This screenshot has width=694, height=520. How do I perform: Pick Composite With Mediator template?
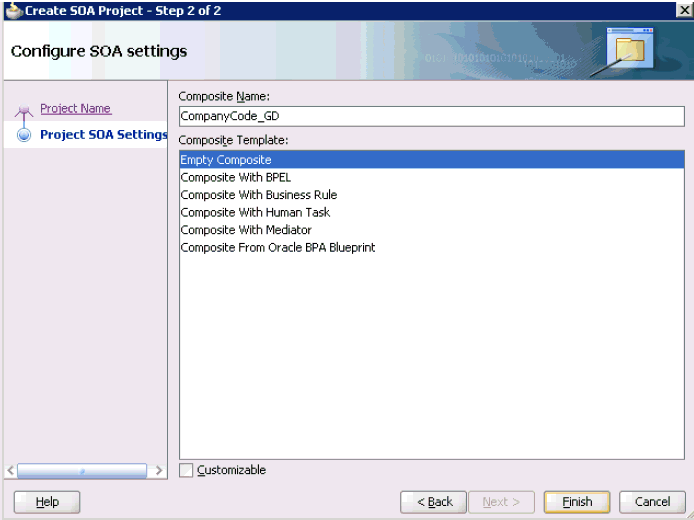432,230
